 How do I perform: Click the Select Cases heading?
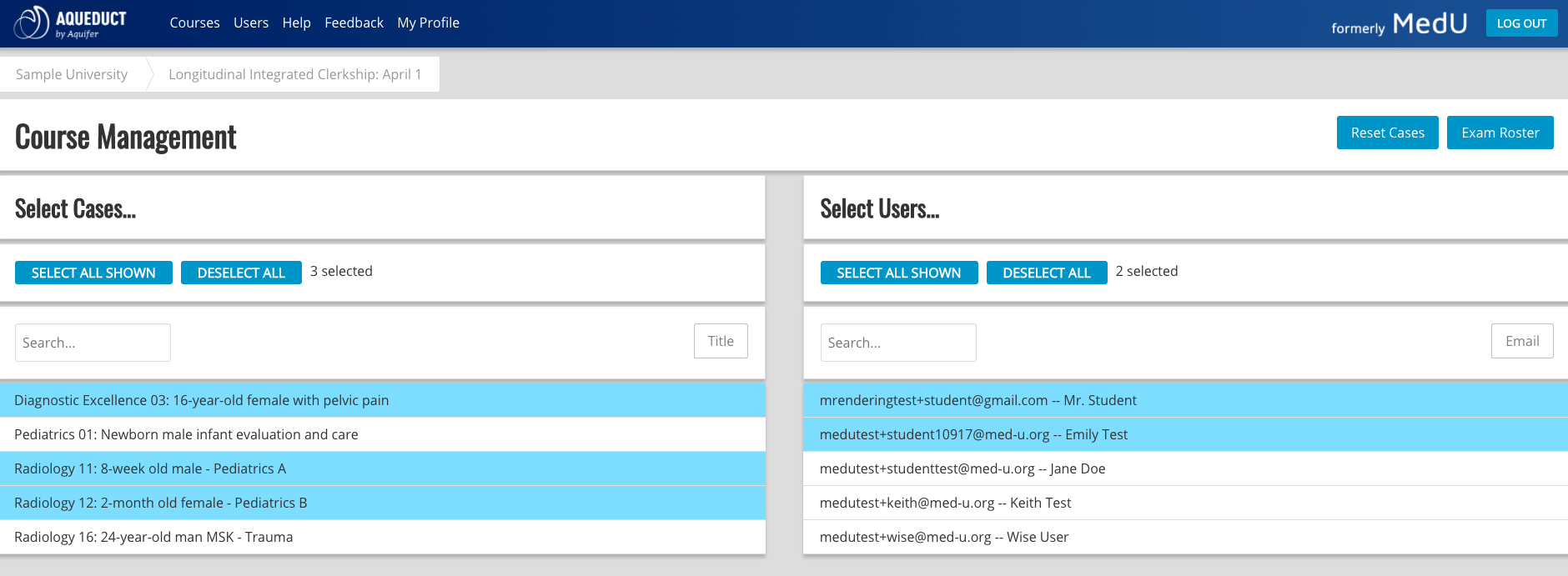75,208
